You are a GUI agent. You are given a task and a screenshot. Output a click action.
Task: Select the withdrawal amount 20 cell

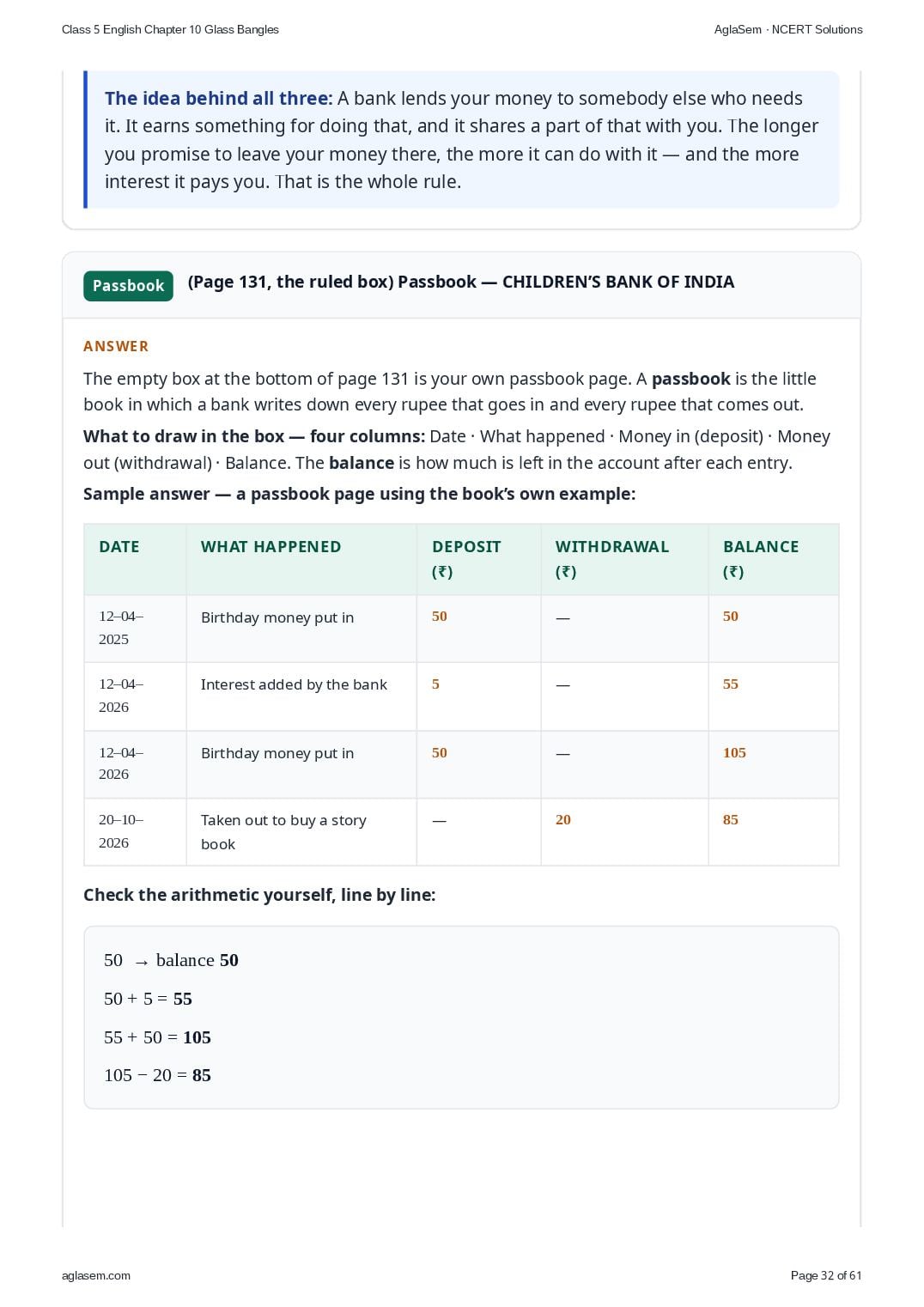(x=625, y=832)
